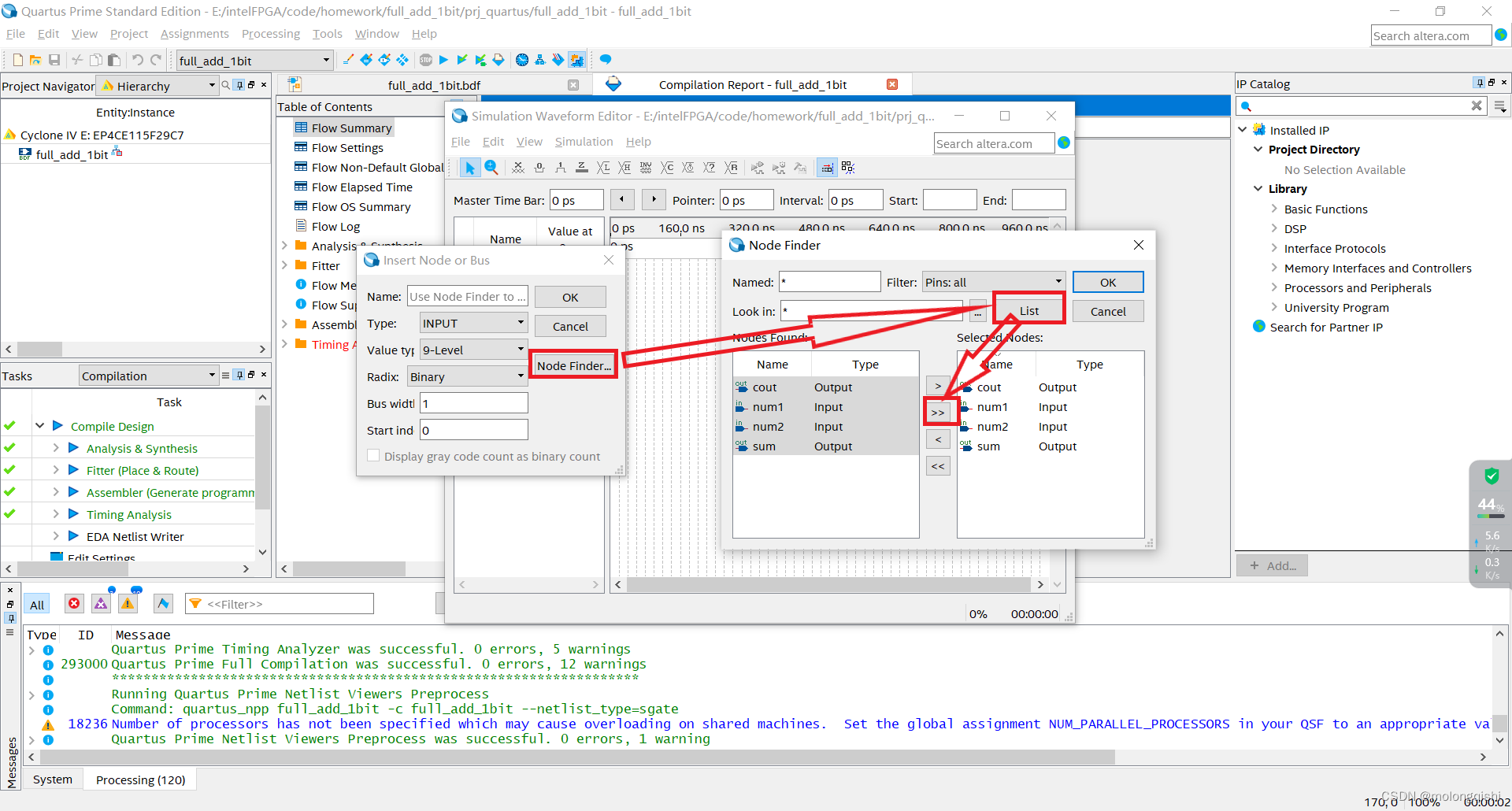Click the Node Finder... button
The width and height of the screenshot is (1512, 811).
click(x=573, y=365)
